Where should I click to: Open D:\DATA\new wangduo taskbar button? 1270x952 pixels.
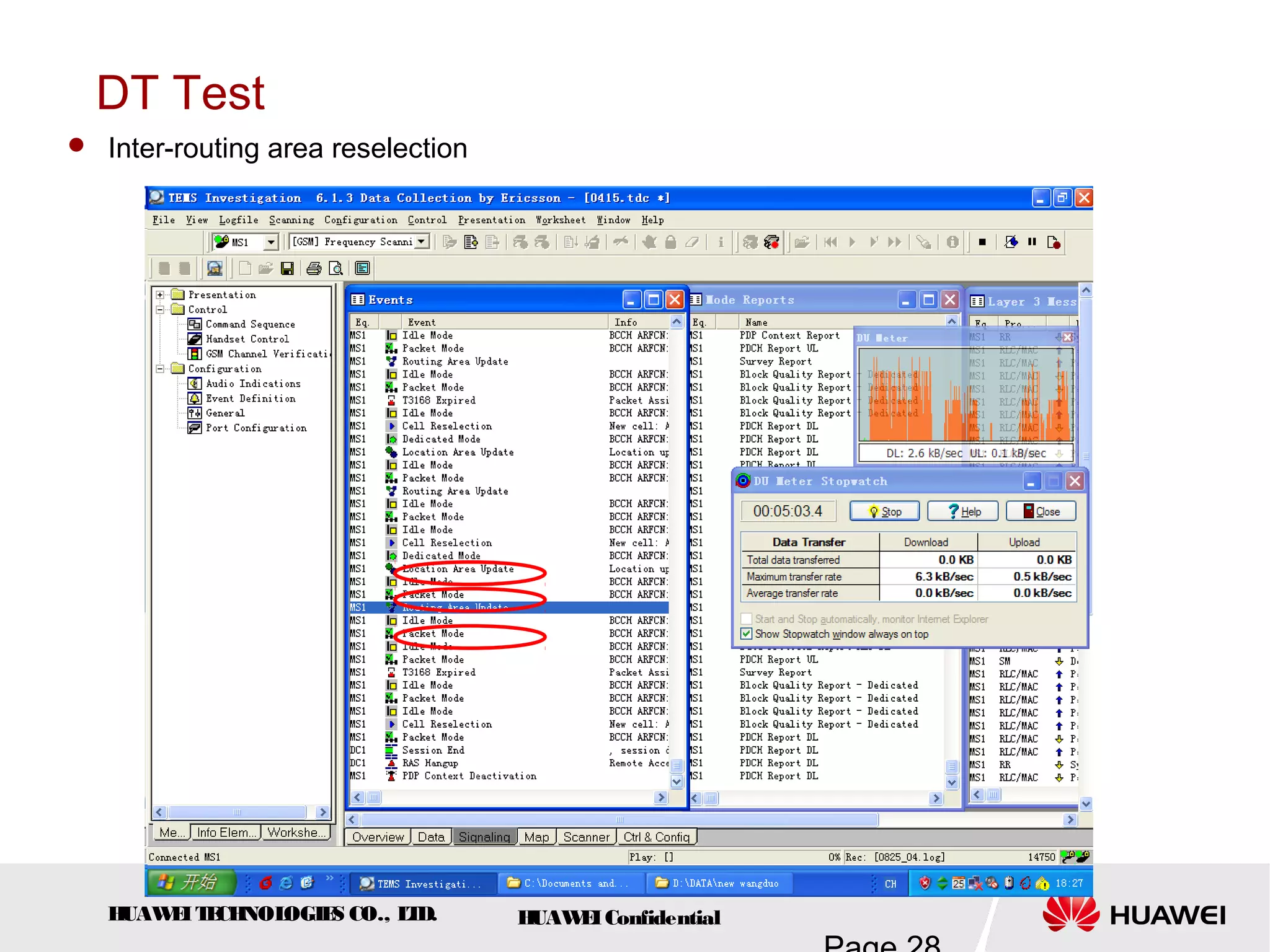point(719,884)
